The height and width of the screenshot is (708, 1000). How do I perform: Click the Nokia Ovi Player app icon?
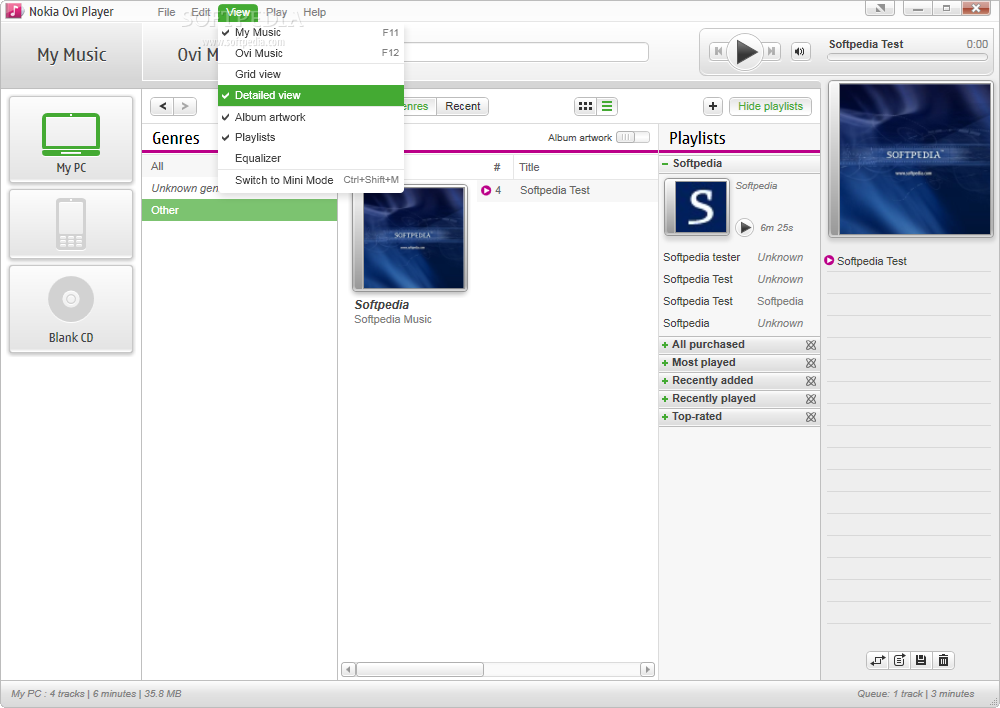(13, 11)
